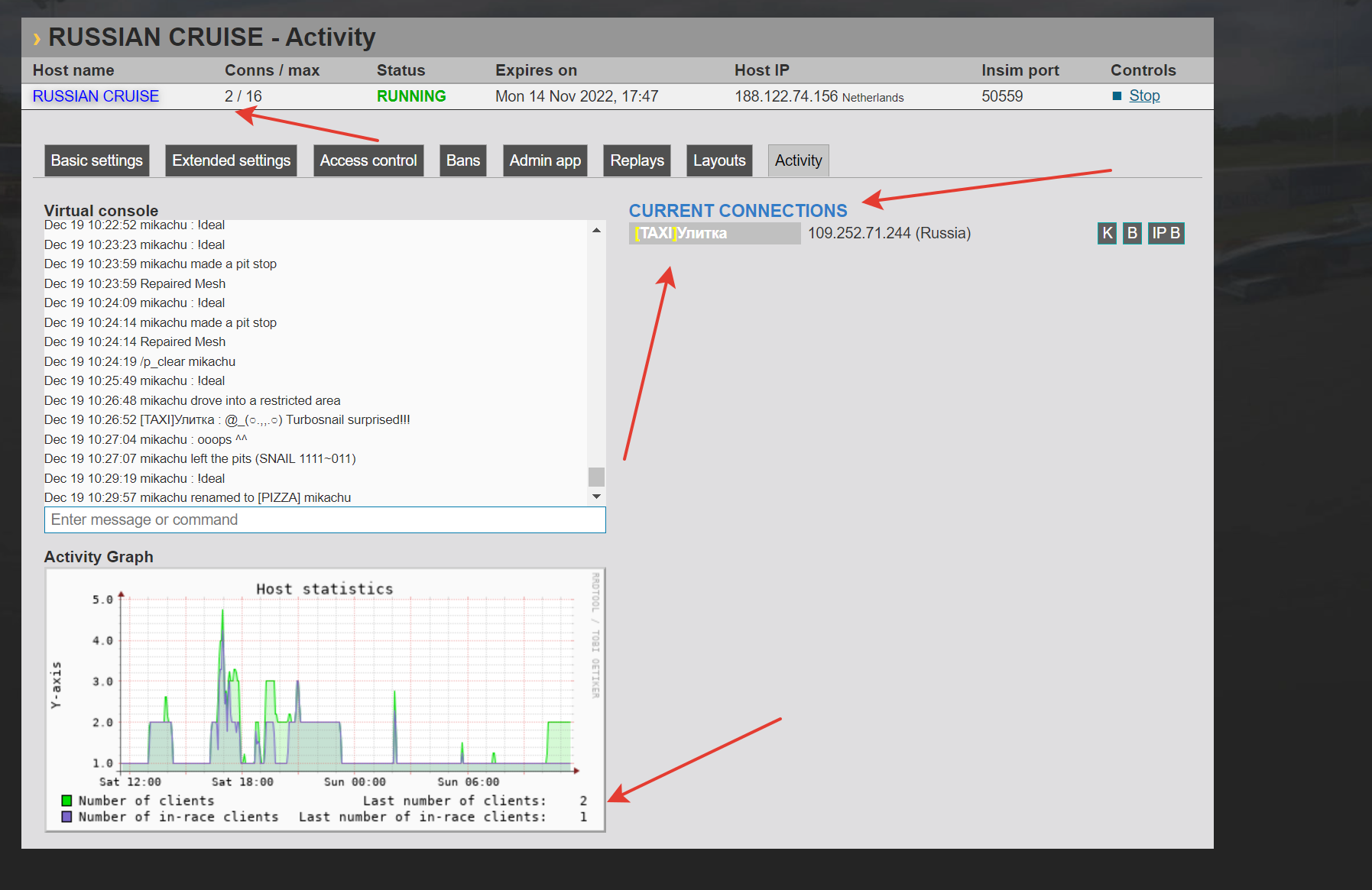The image size is (1372, 890).
Task: Kick the connected player with K button
Action: (x=1108, y=233)
